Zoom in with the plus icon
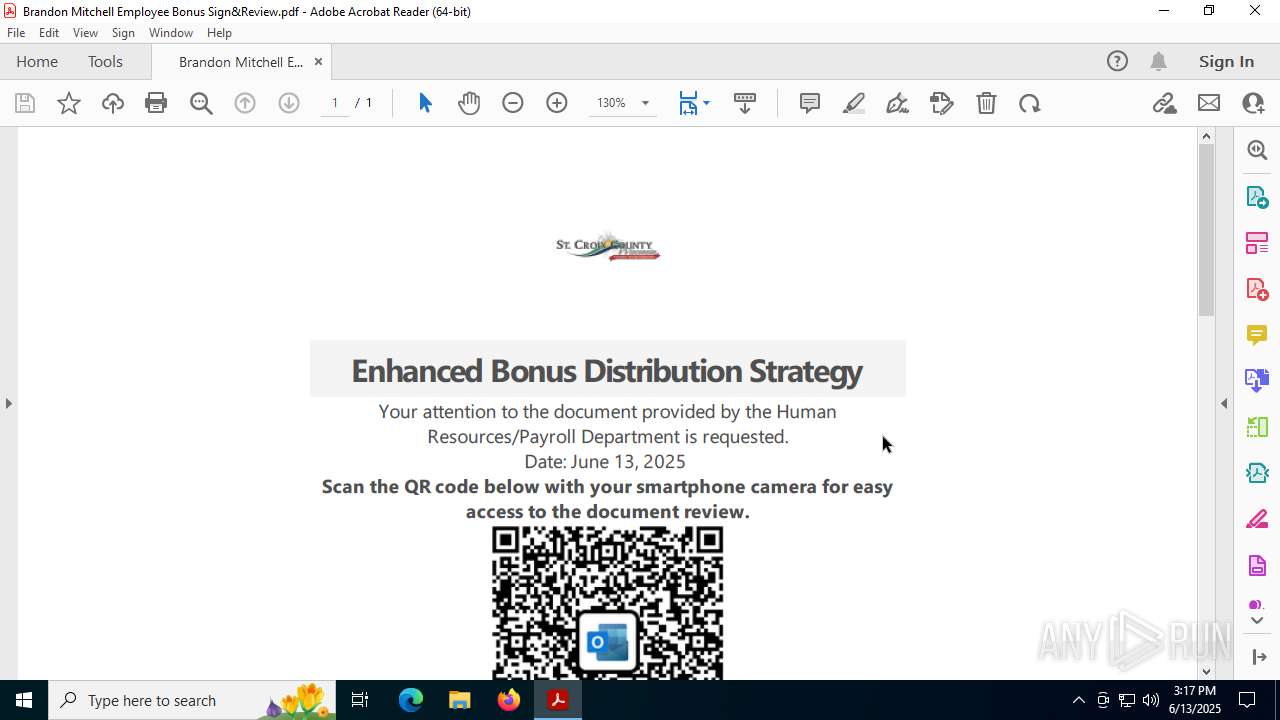The image size is (1280, 720). 557,103
